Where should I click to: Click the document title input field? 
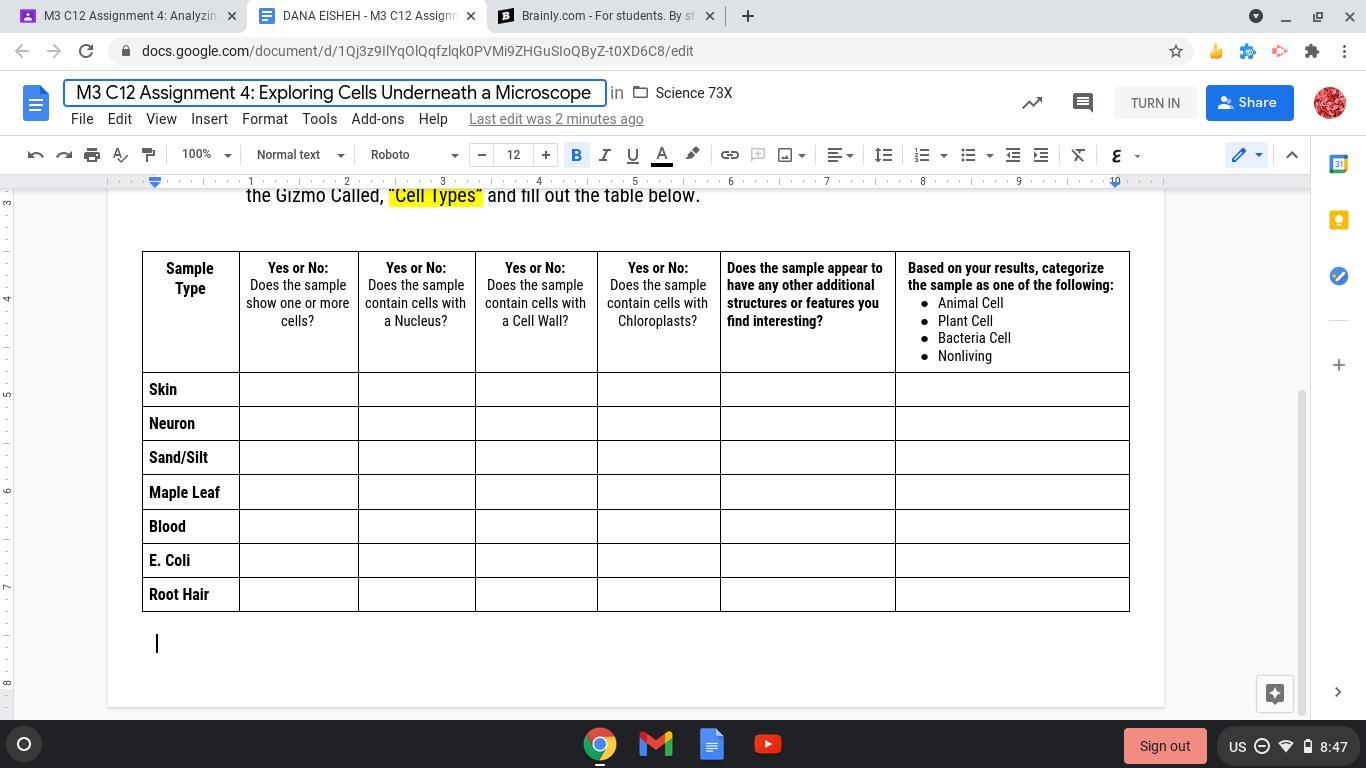click(x=334, y=93)
